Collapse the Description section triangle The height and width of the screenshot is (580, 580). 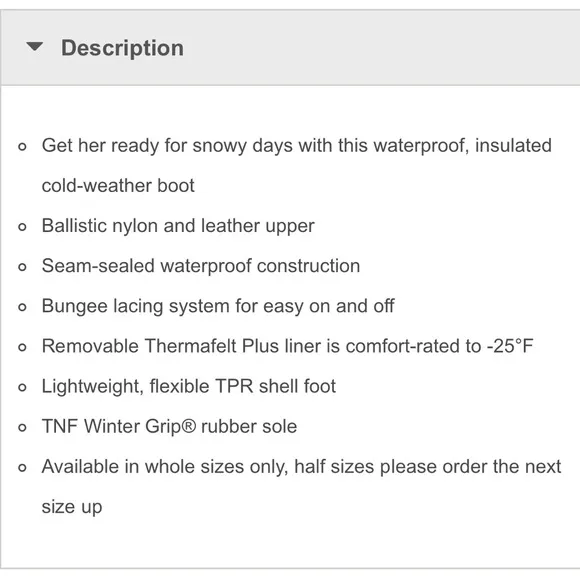click(x=35, y=47)
